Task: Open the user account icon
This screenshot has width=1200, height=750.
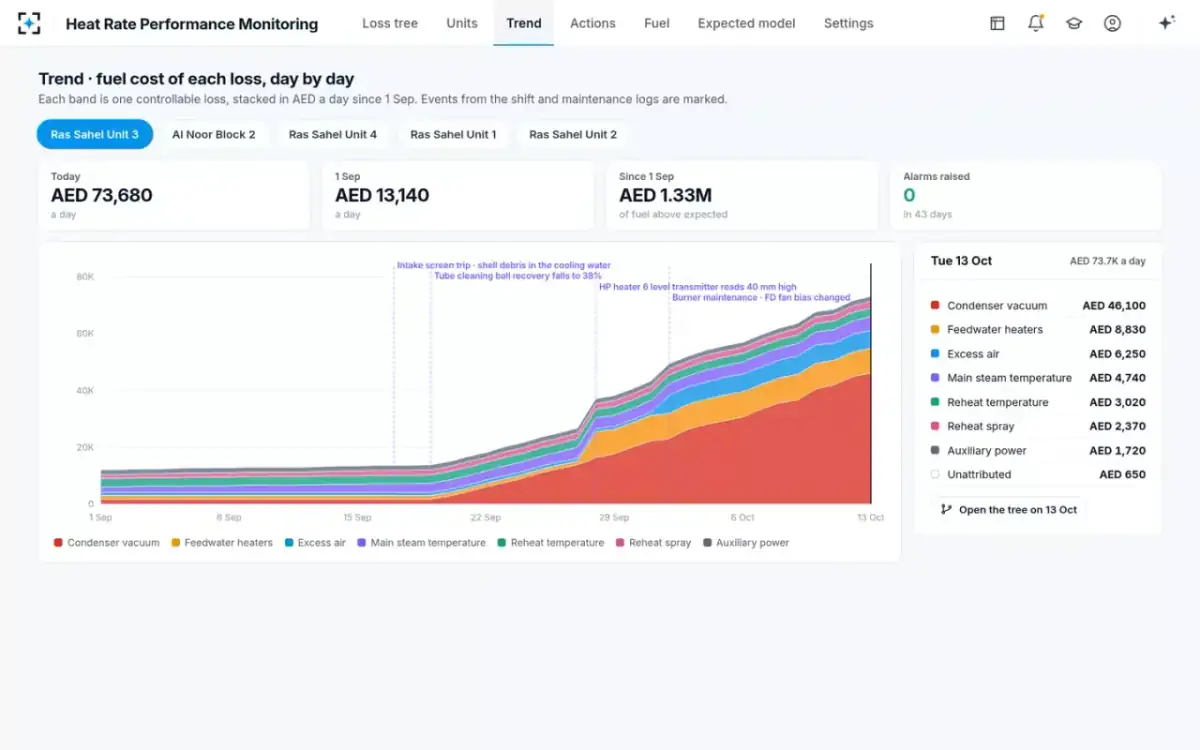Action: point(1112,23)
